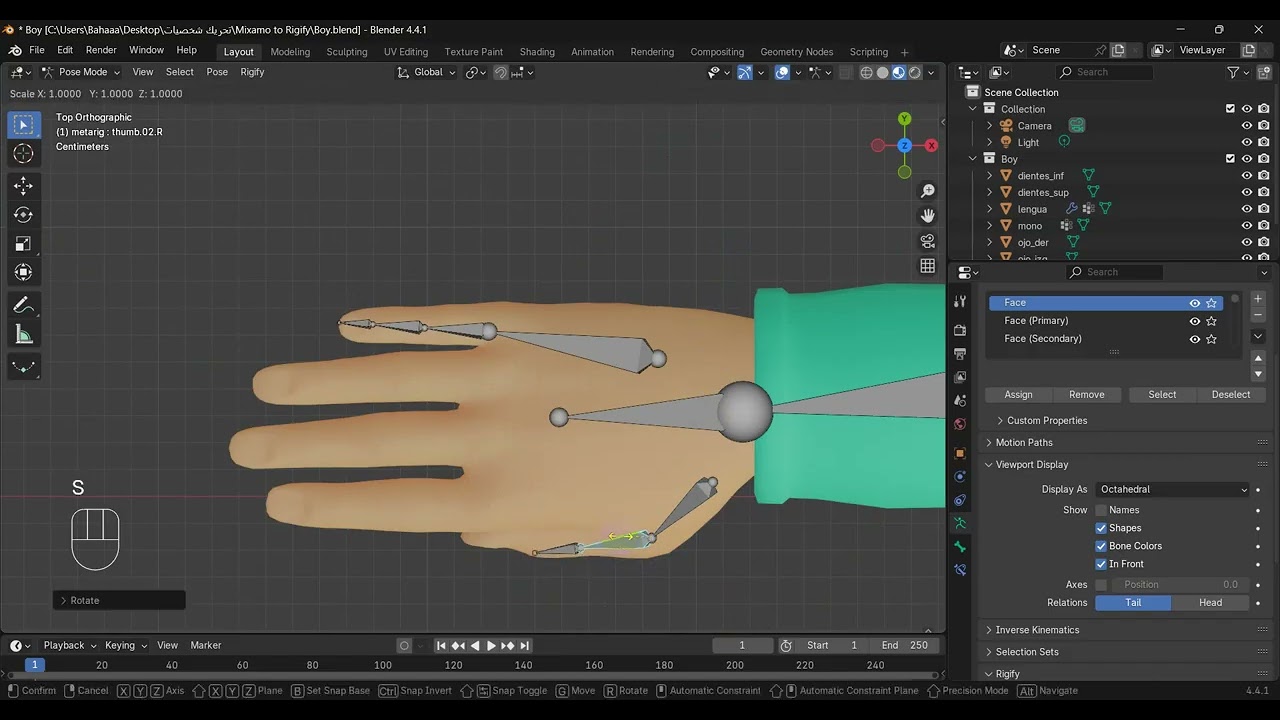Activate the Cursor tool
The width and height of the screenshot is (1280, 720).
click(23, 153)
